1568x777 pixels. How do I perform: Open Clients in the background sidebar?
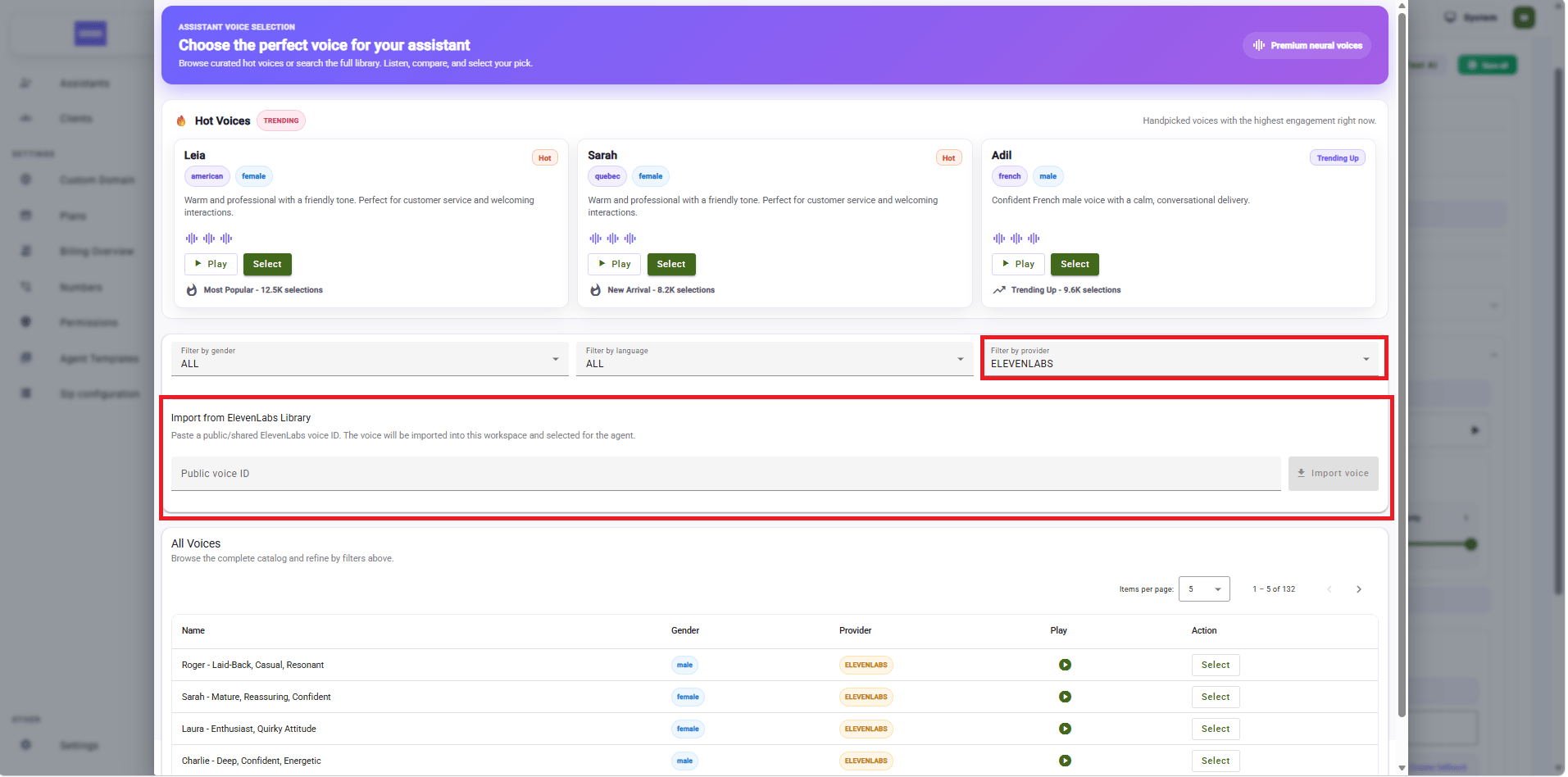point(76,119)
